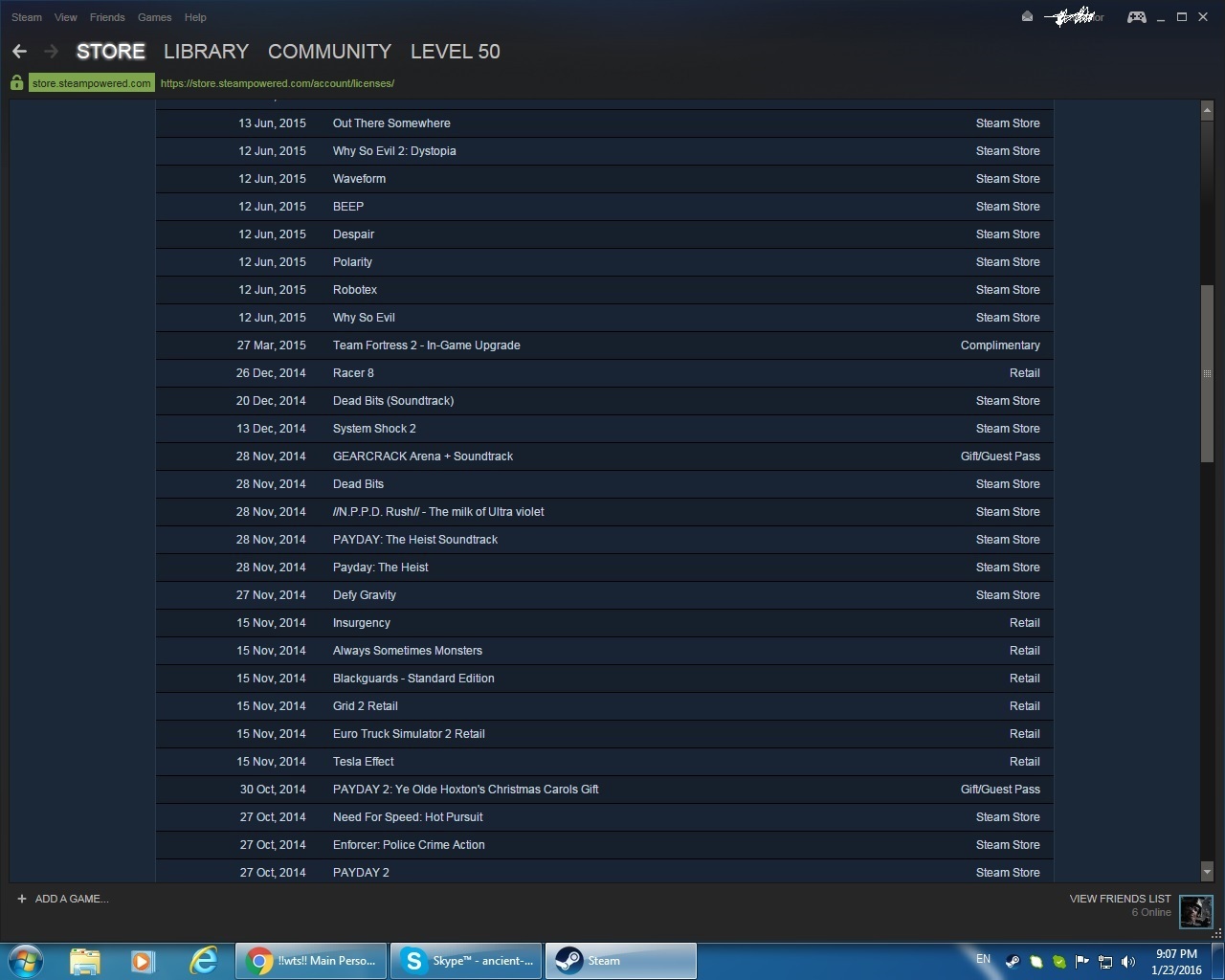Click 'Out There Somewhere' license row

[x=604, y=123]
